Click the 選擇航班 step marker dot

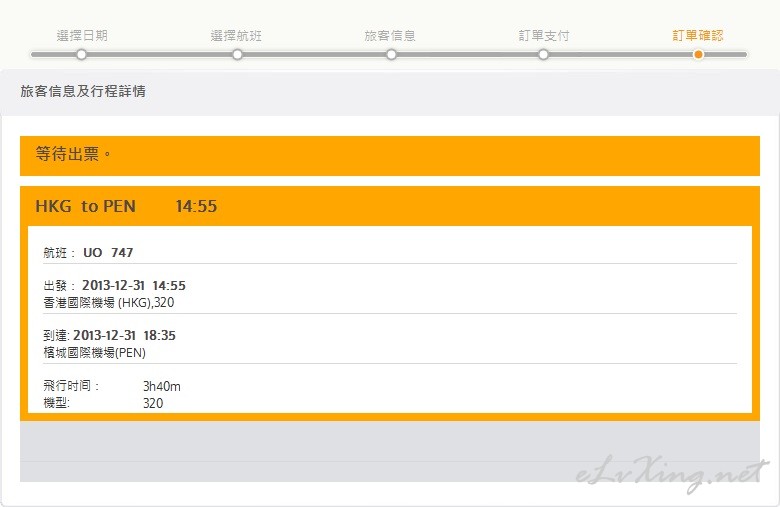pos(237,54)
